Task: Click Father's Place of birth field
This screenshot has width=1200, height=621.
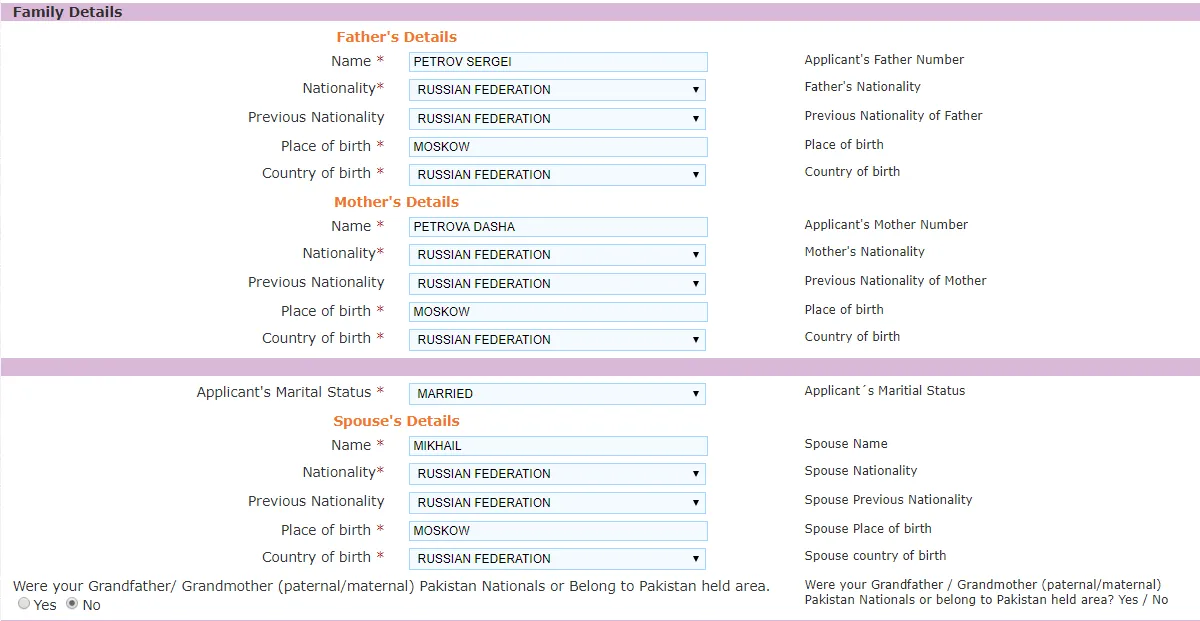Action: tap(558, 147)
